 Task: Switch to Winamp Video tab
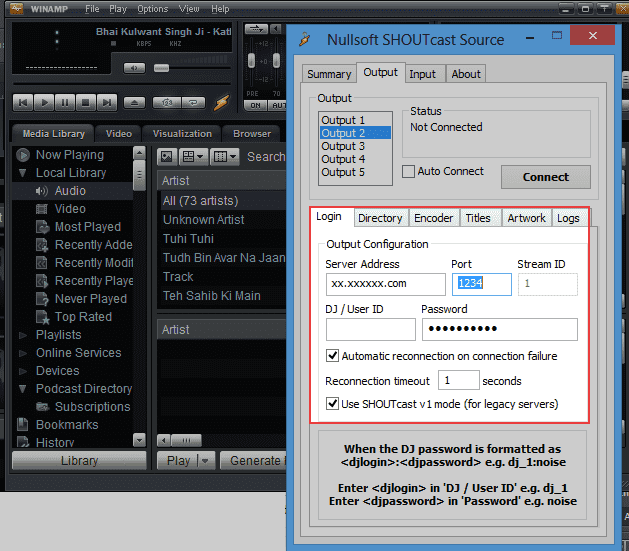click(119, 134)
